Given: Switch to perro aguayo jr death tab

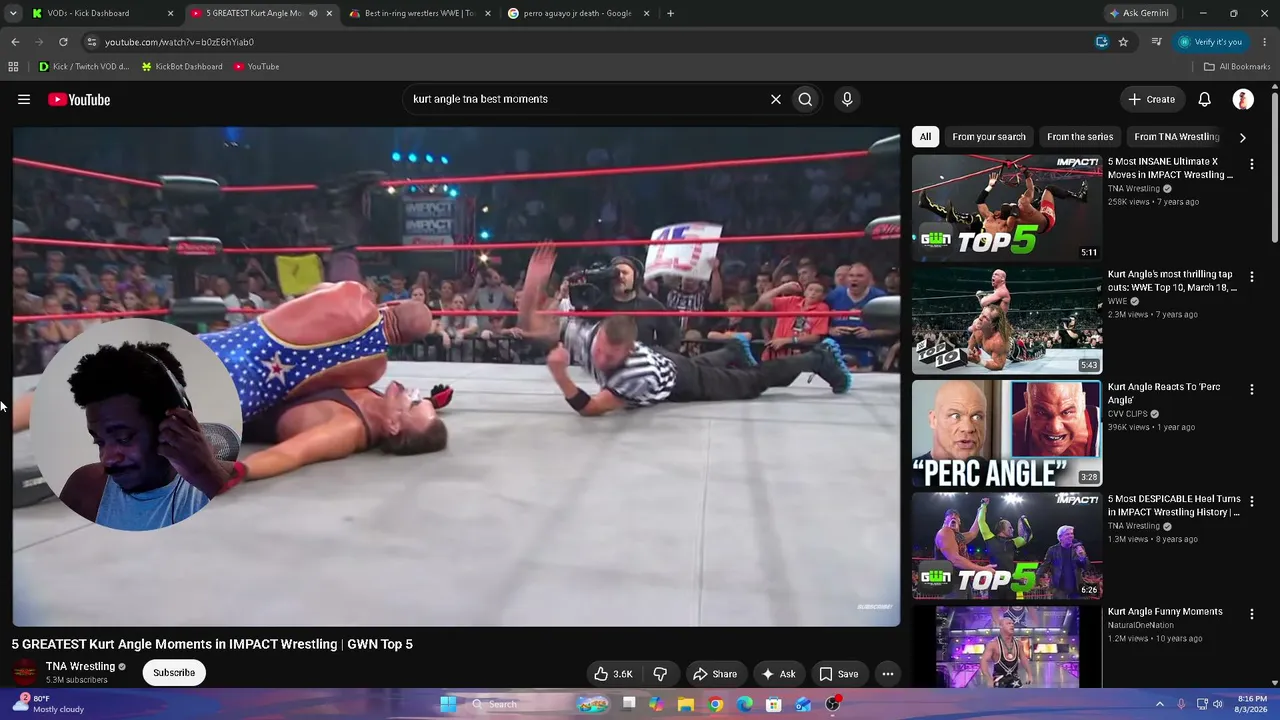Looking at the screenshot, I should click(578, 14).
